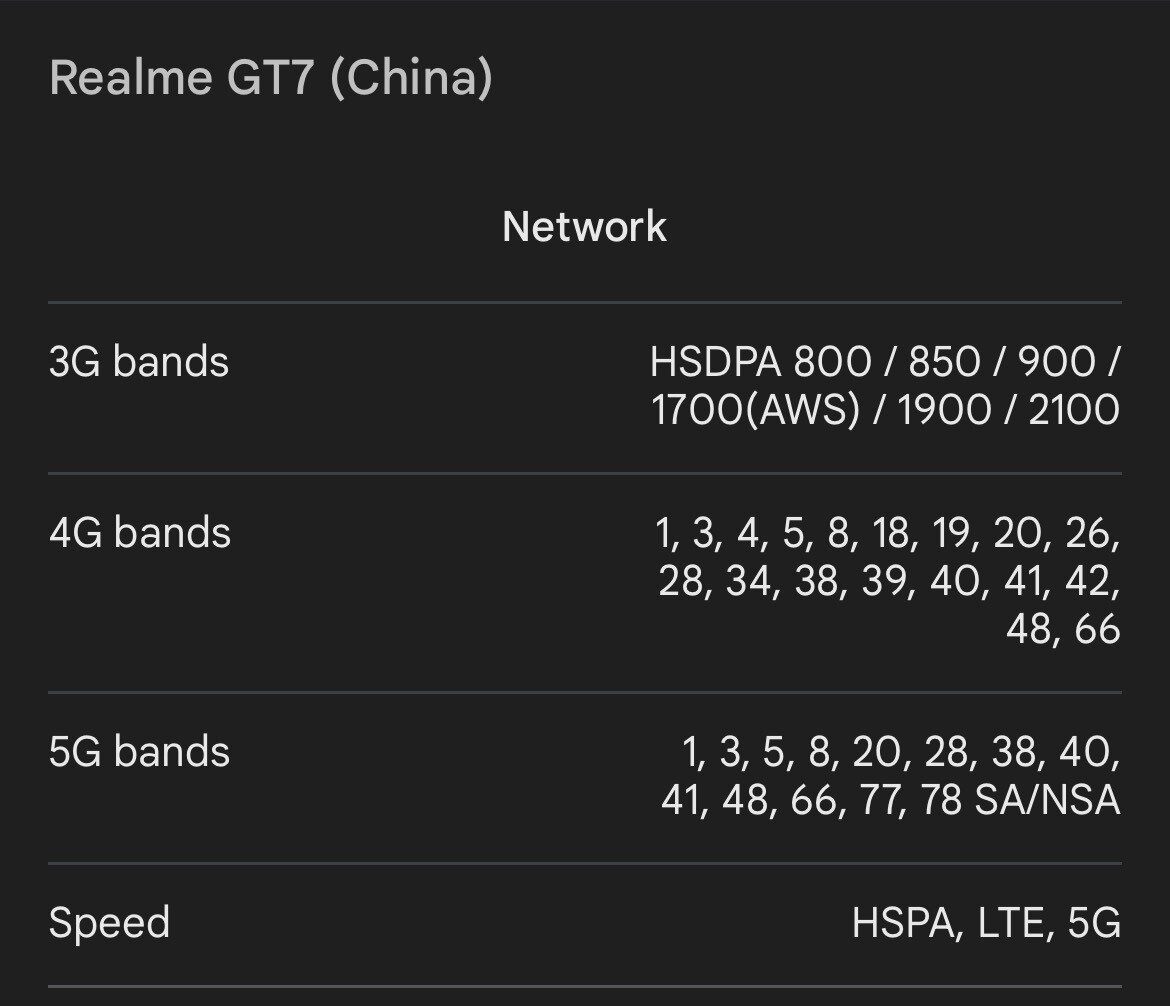Tap "5G" at the end of Speed value
The image size is (1170, 1006).
pyautogui.click(x=1094, y=923)
